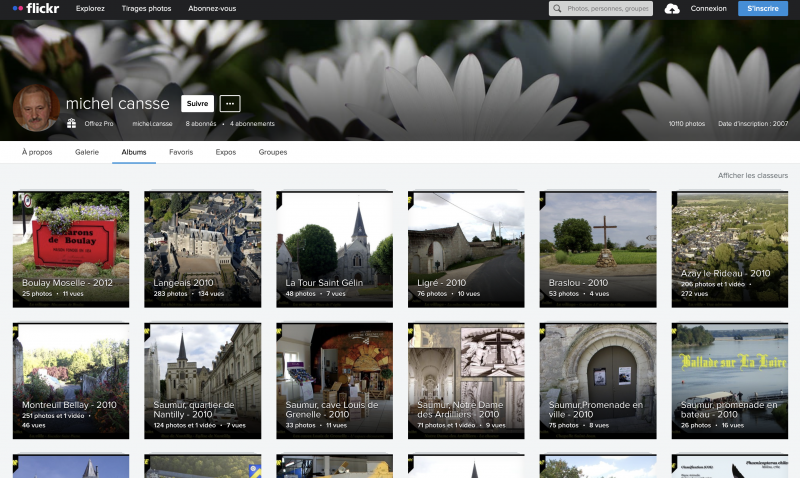800x478 pixels.
Task: Click Abonnez-vous in the top navigation
Action: tap(212, 8)
